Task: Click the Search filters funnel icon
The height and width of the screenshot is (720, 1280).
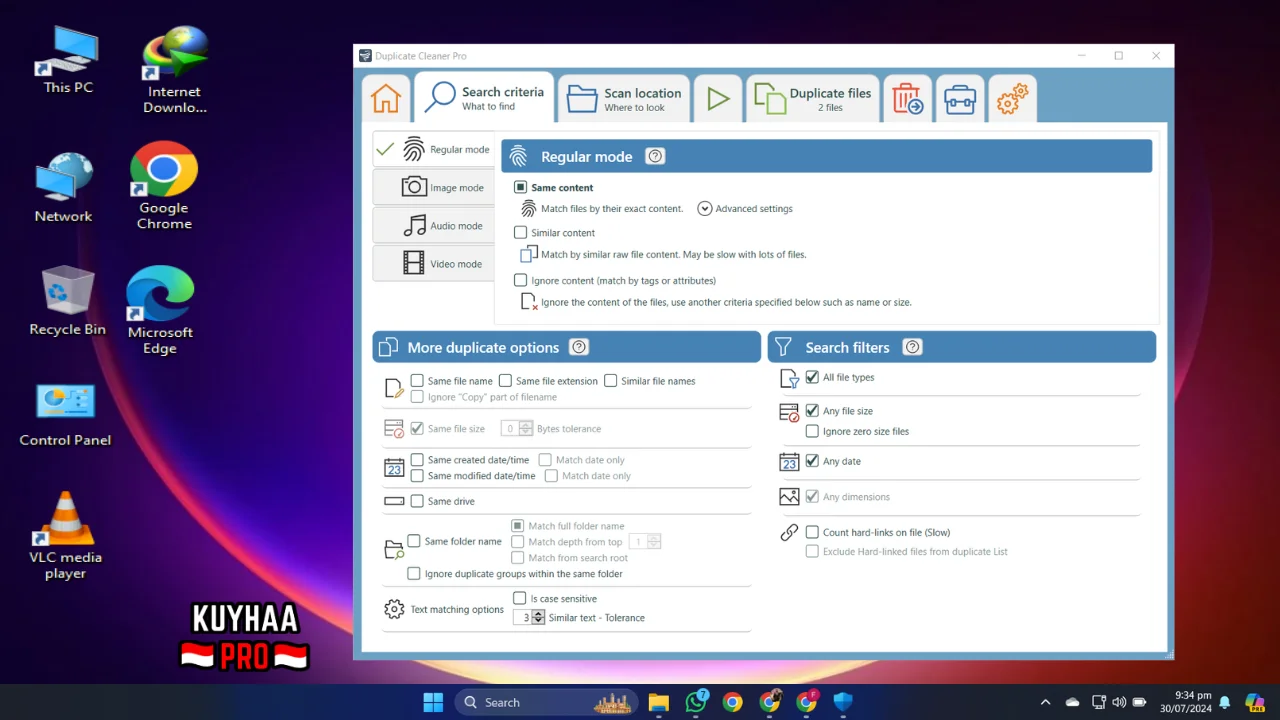Action: [783, 347]
